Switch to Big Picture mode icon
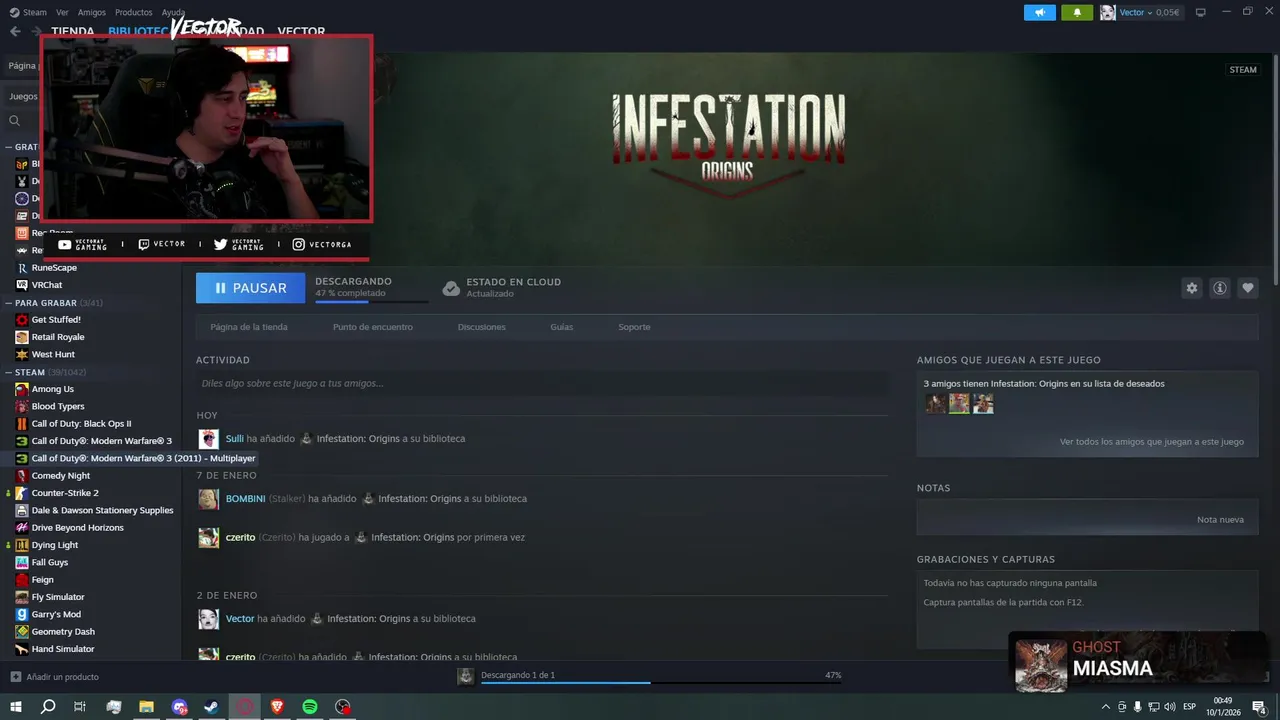 tap(1201, 12)
